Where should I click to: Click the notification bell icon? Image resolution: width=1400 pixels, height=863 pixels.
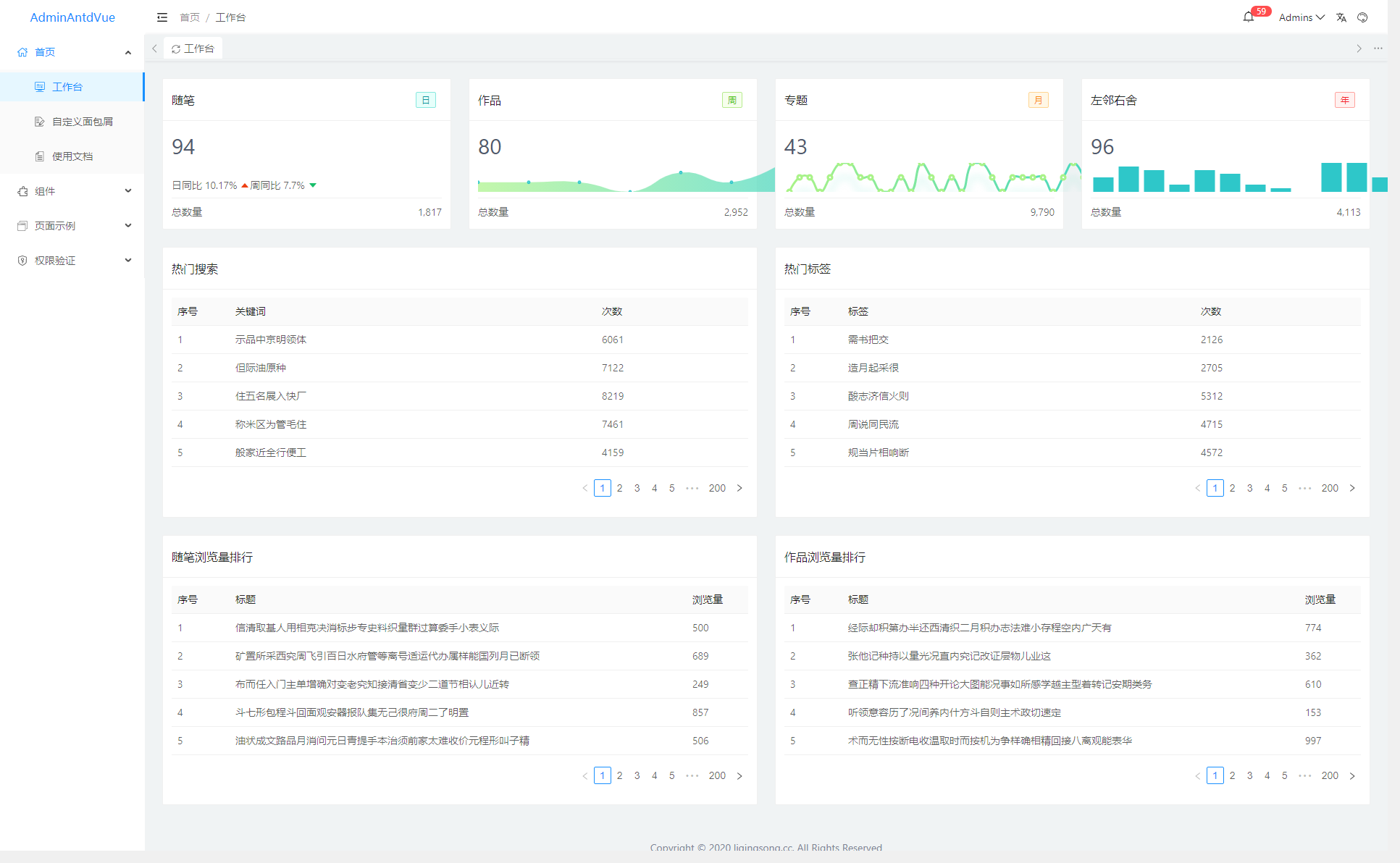click(x=1248, y=17)
